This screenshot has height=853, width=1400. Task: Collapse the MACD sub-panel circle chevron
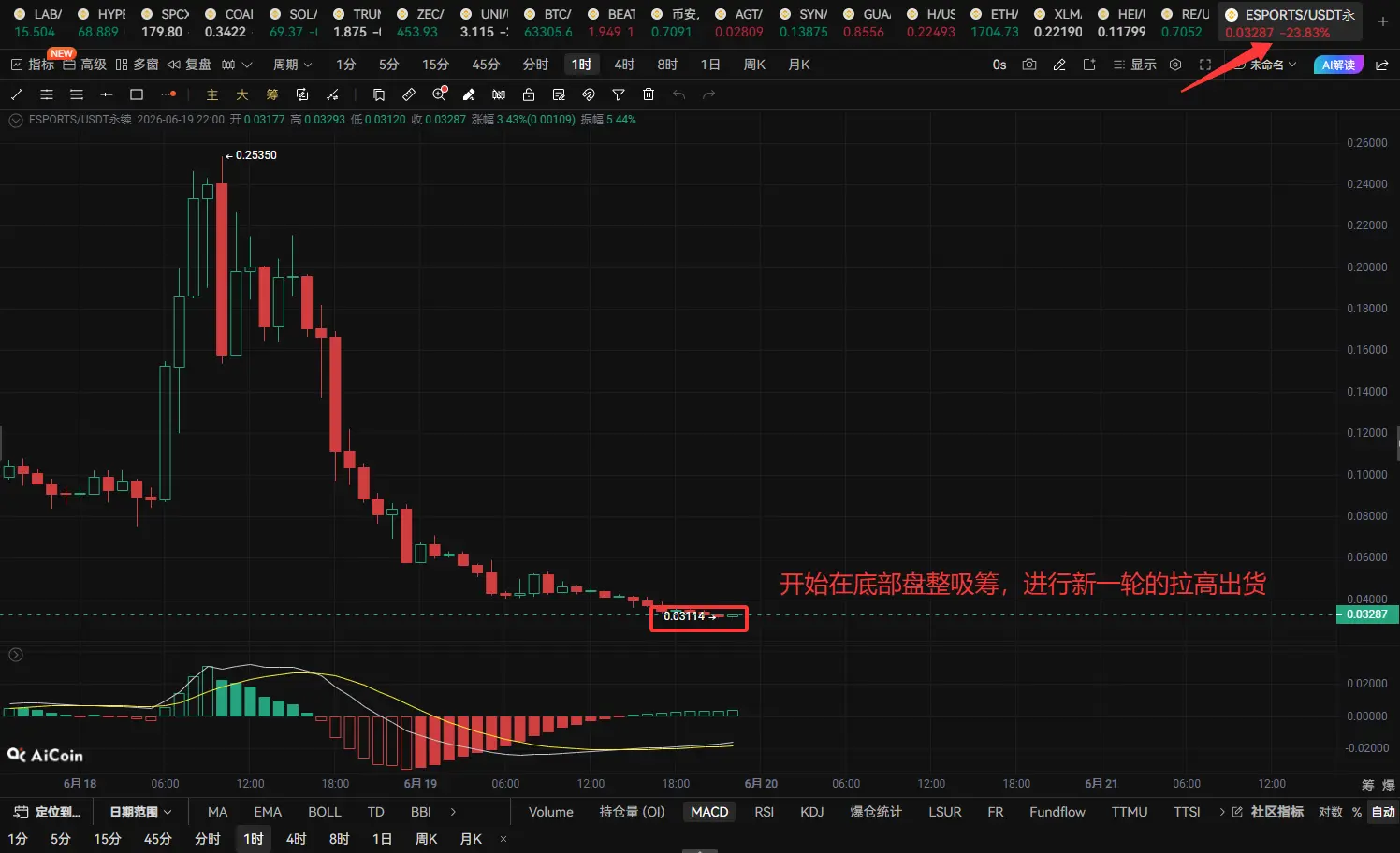(16, 655)
